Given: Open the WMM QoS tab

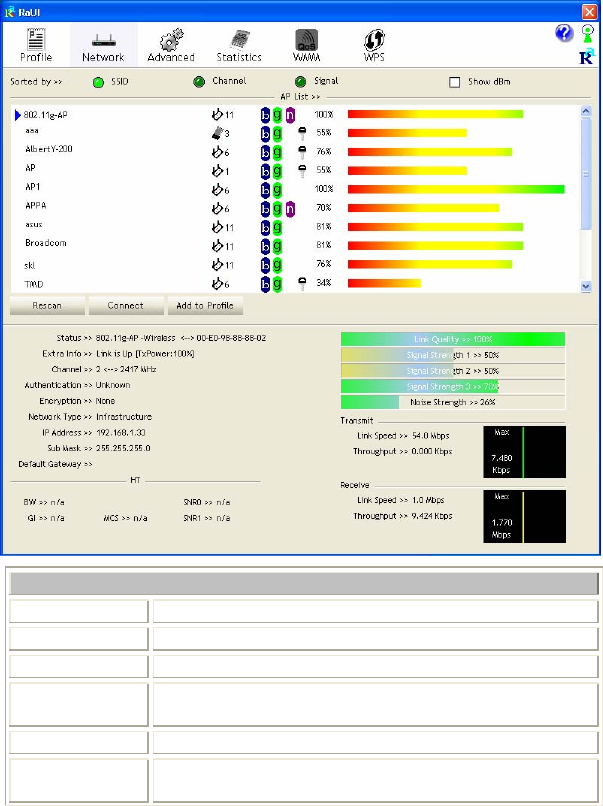Looking at the screenshot, I should pos(306,45).
